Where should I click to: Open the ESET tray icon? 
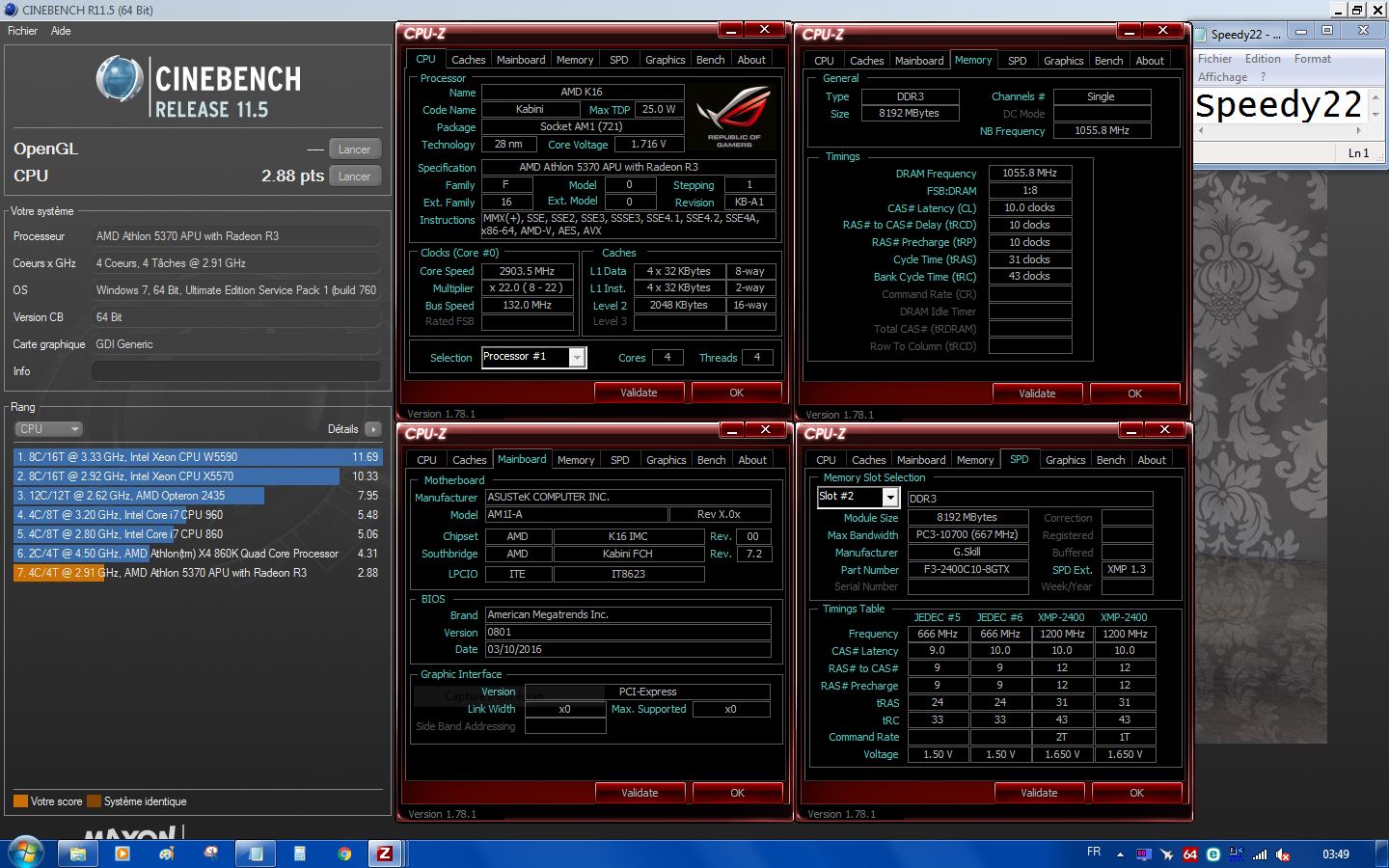[x=1212, y=854]
